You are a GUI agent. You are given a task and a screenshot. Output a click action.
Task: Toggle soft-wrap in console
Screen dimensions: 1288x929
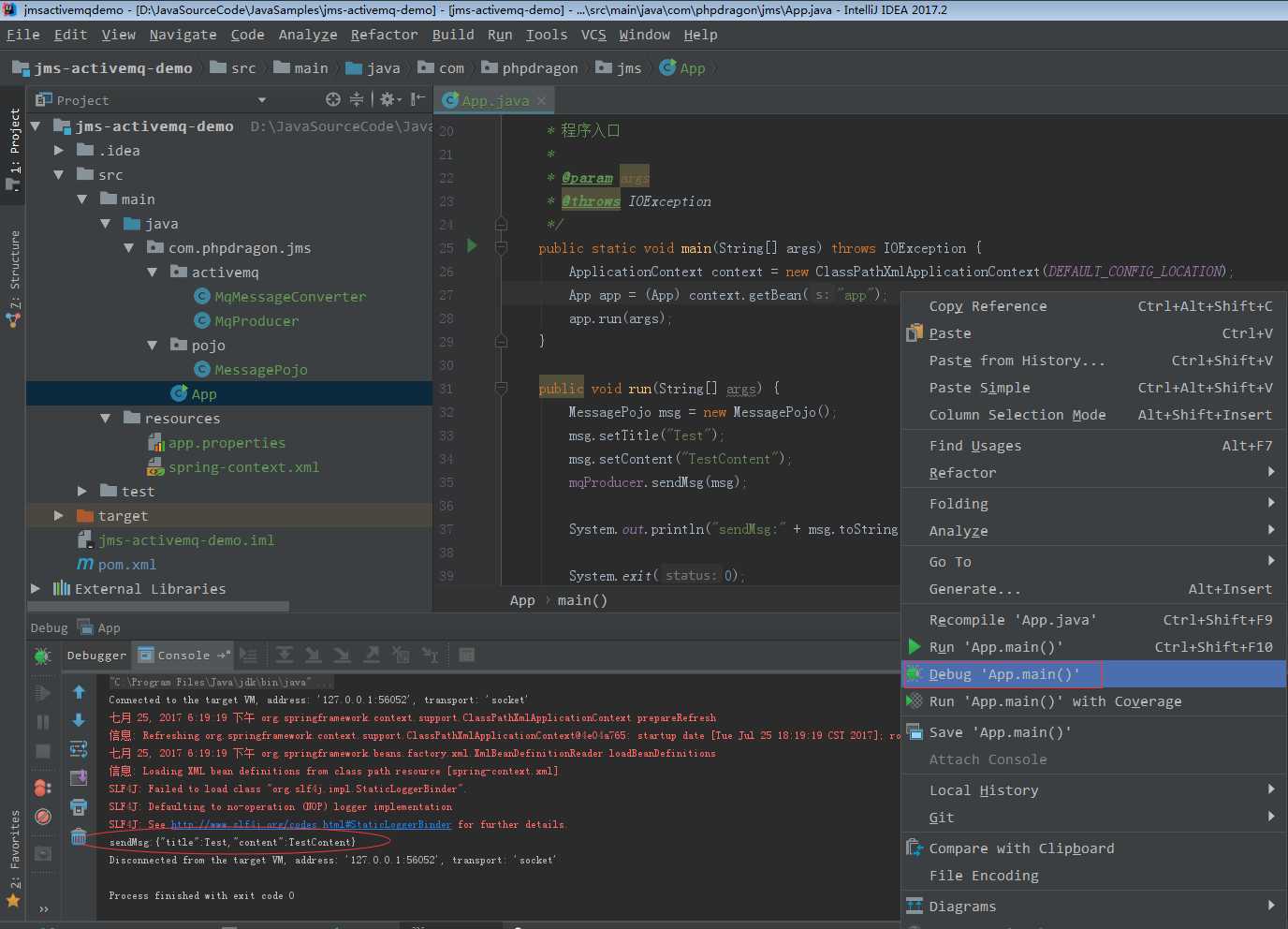(79, 749)
